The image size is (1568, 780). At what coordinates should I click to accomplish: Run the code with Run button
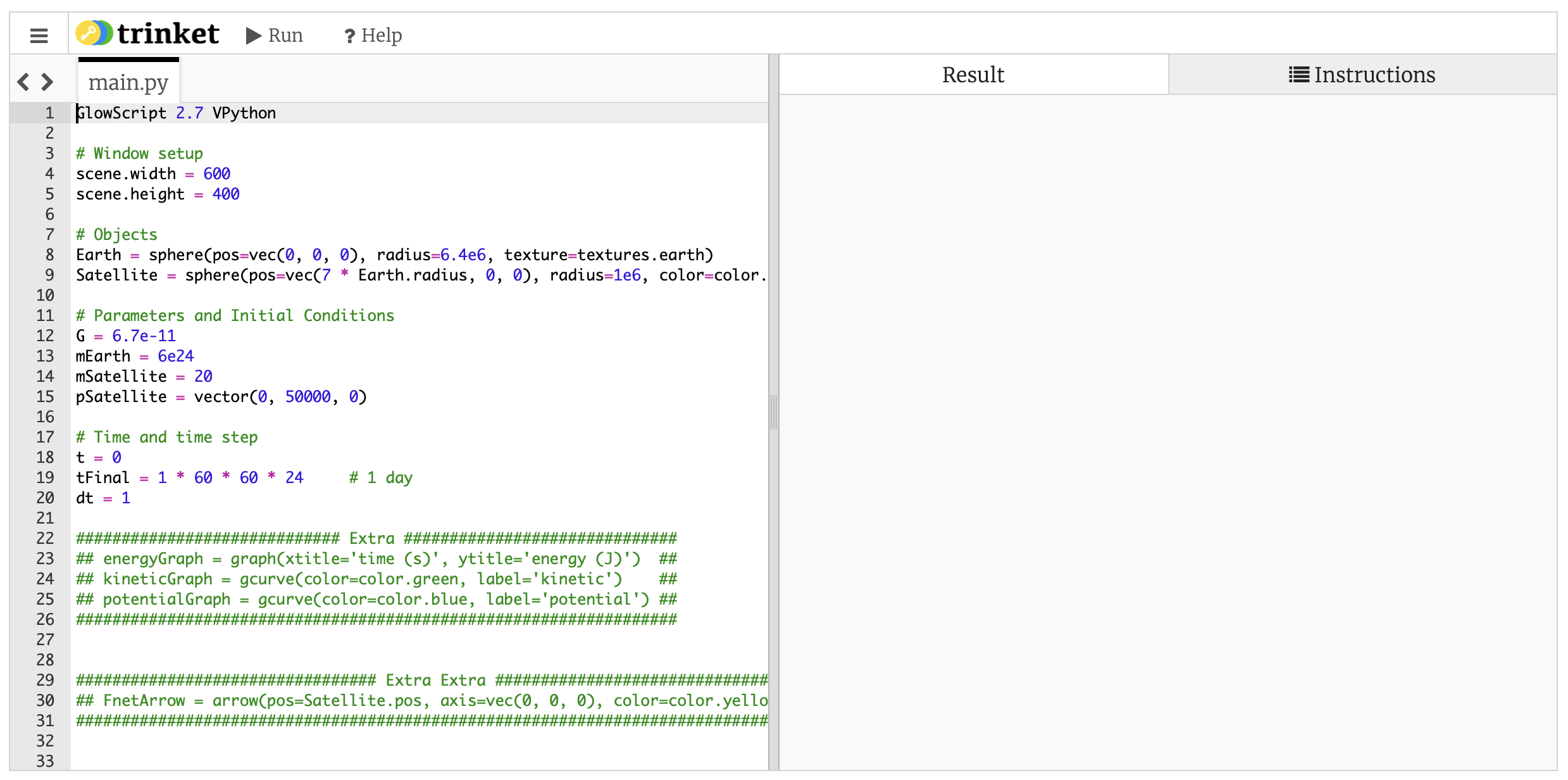275,35
